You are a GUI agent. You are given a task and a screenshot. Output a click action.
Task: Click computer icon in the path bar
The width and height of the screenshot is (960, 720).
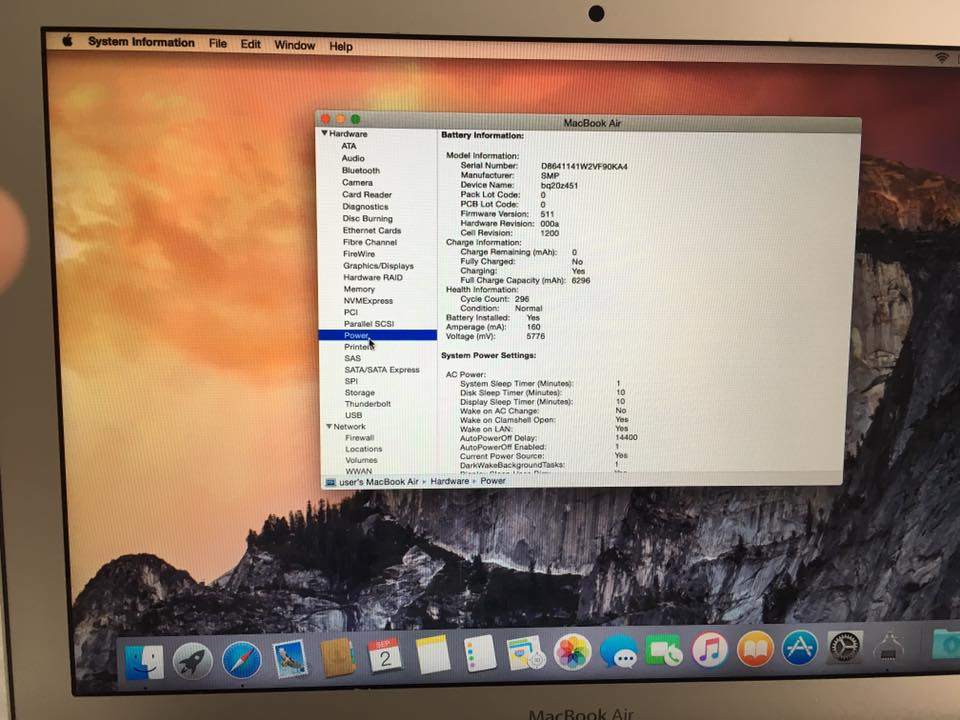click(330, 482)
